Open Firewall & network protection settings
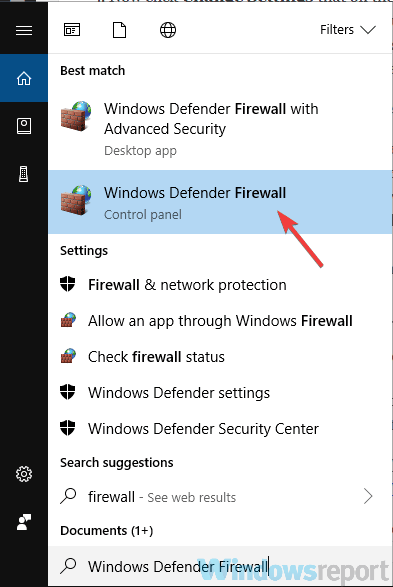Screen dimensions: 393x587 (x=220, y=285)
